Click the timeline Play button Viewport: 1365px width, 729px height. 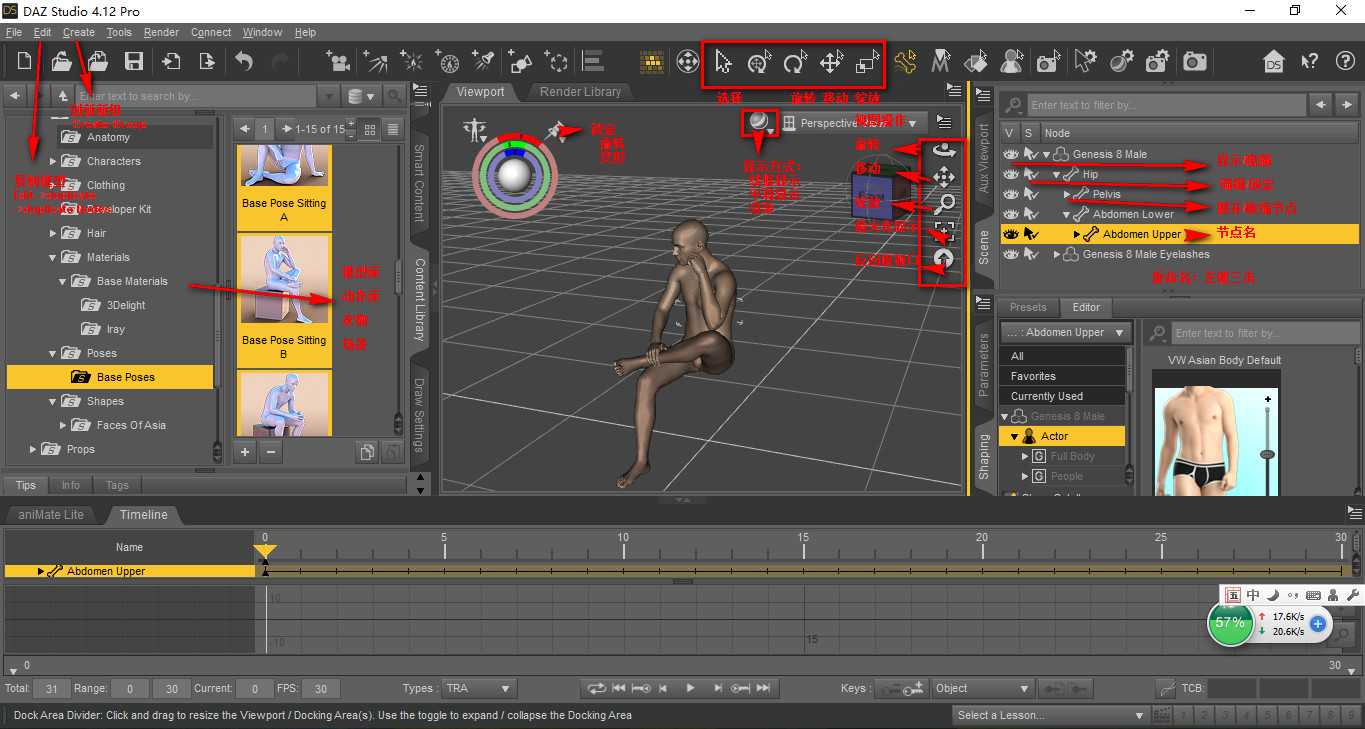690,688
